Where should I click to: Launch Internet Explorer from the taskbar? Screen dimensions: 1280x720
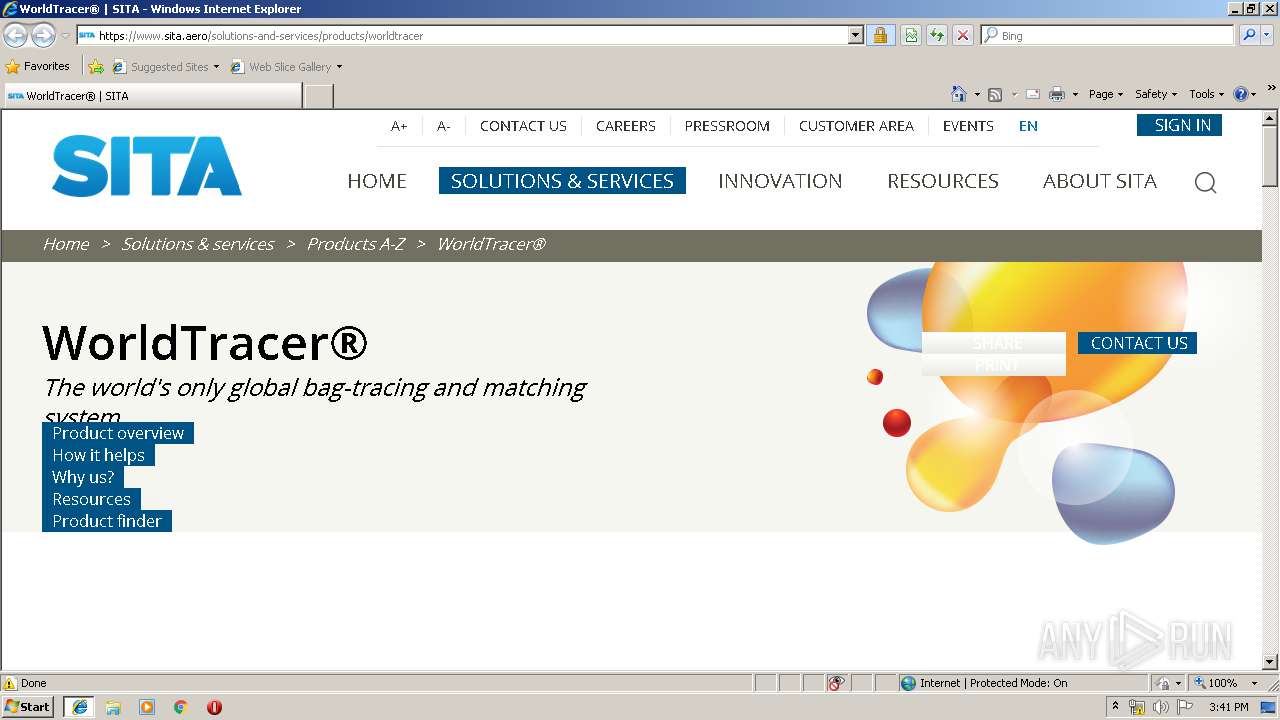(x=79, y=707)
